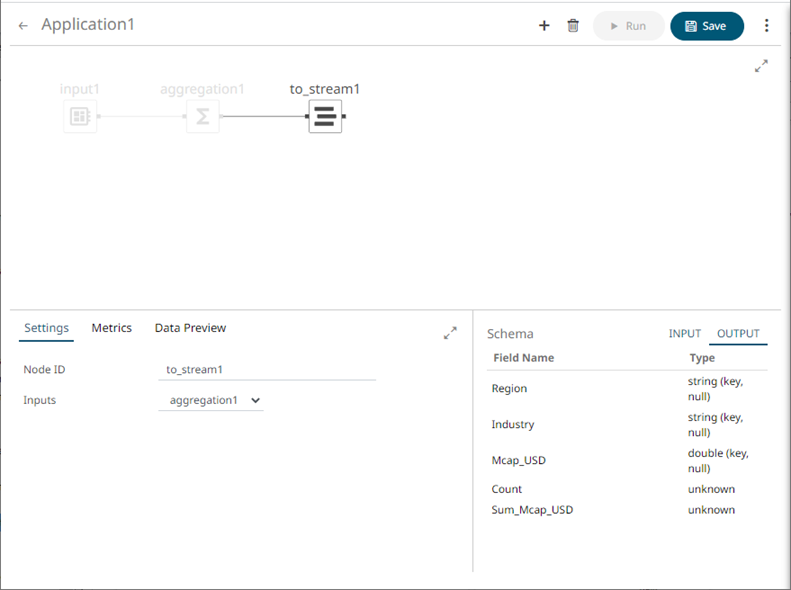
Task: Click the Node ID text field
Action: (266, 370)
